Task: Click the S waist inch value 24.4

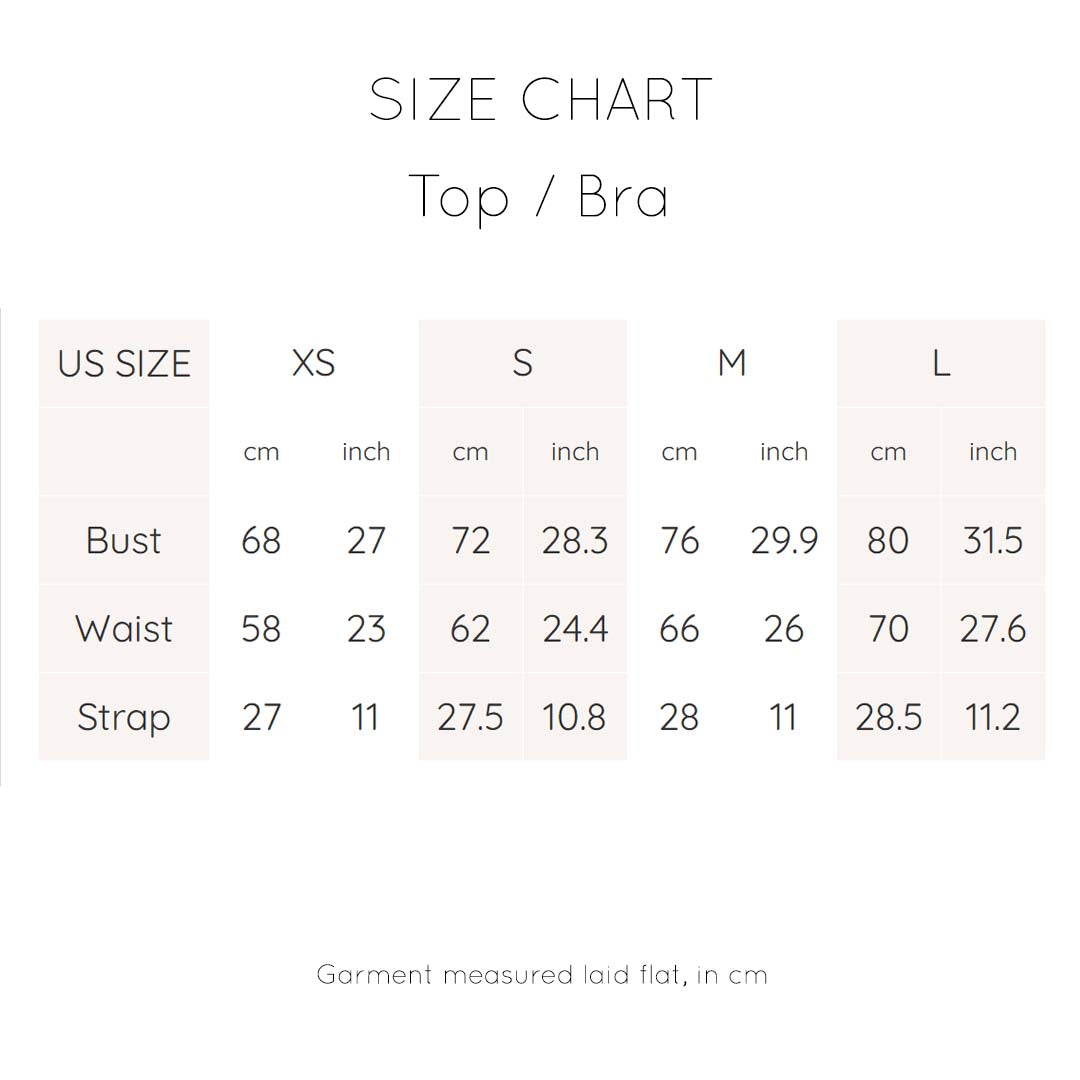Action: click(575, 629)
